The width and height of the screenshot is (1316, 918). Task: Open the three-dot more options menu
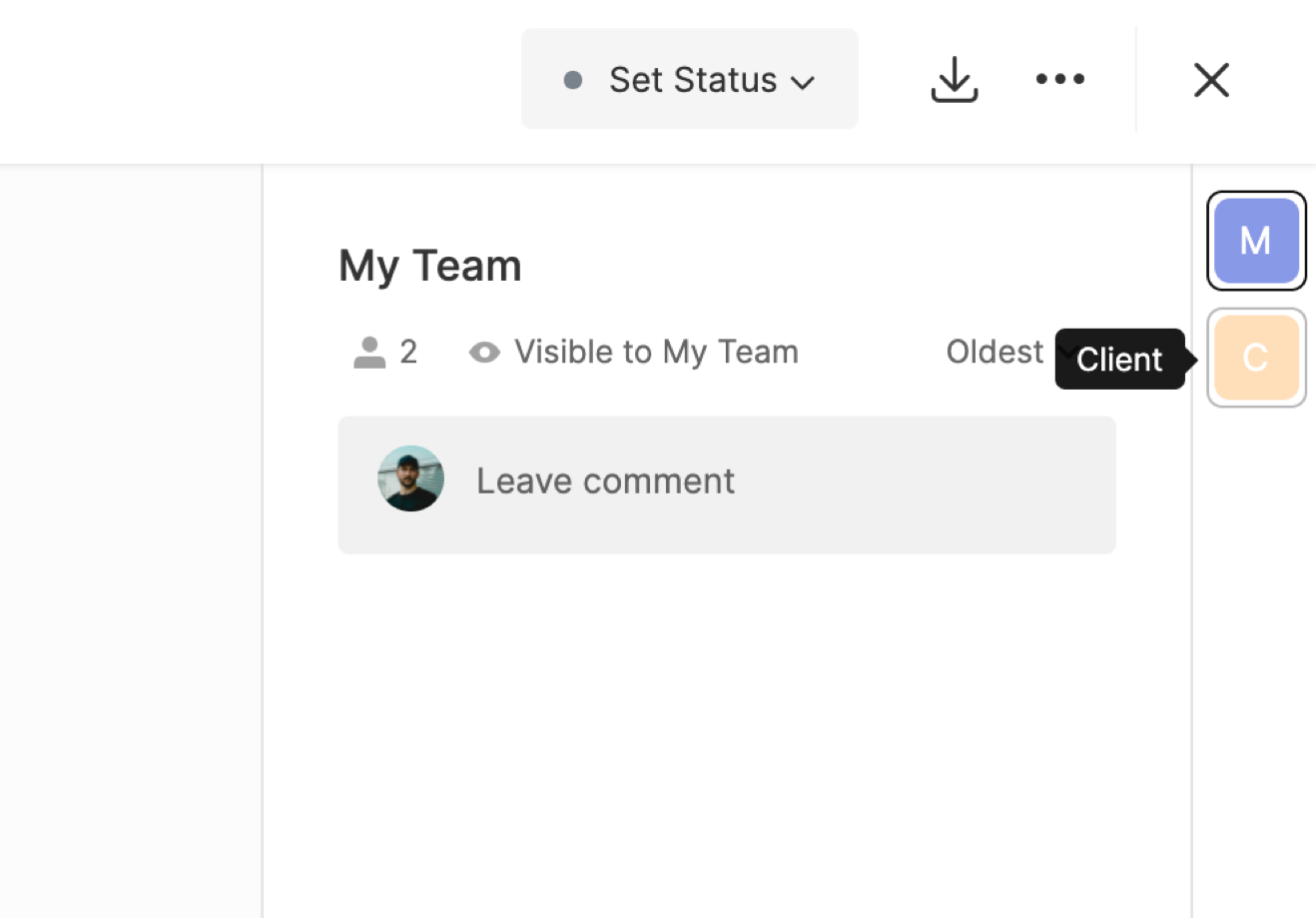(1059, 79)
